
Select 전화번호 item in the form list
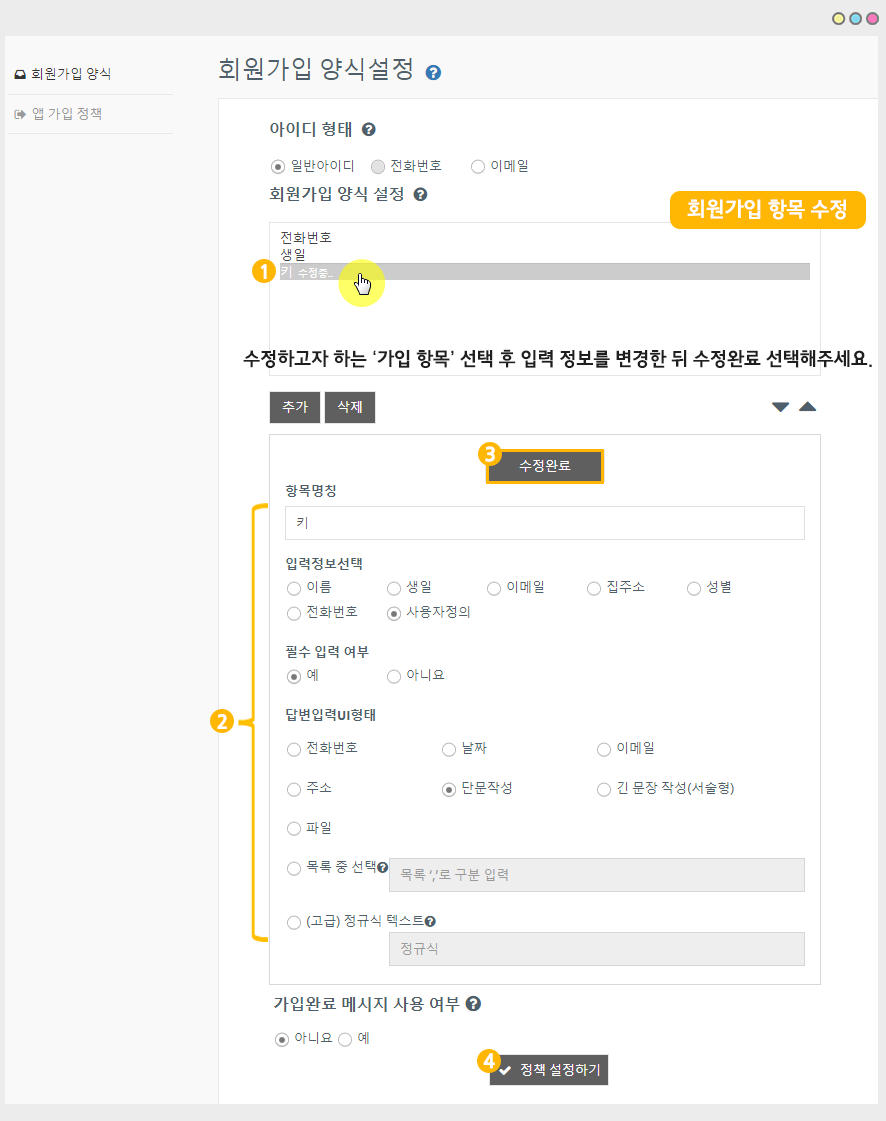(x=306, y=238)
